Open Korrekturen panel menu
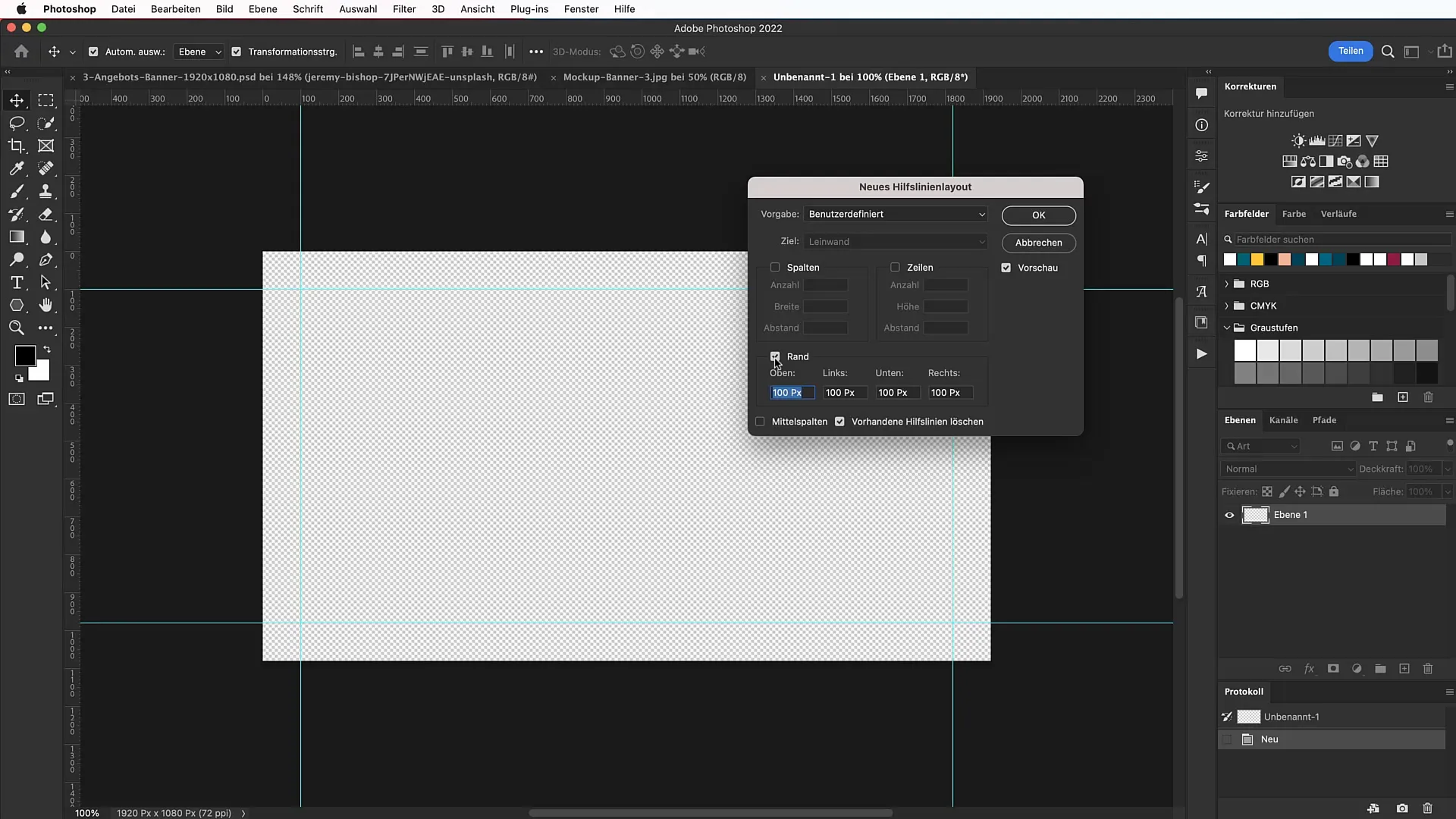This screenshot has height=819, width=1456. [x=1449, y=86]
